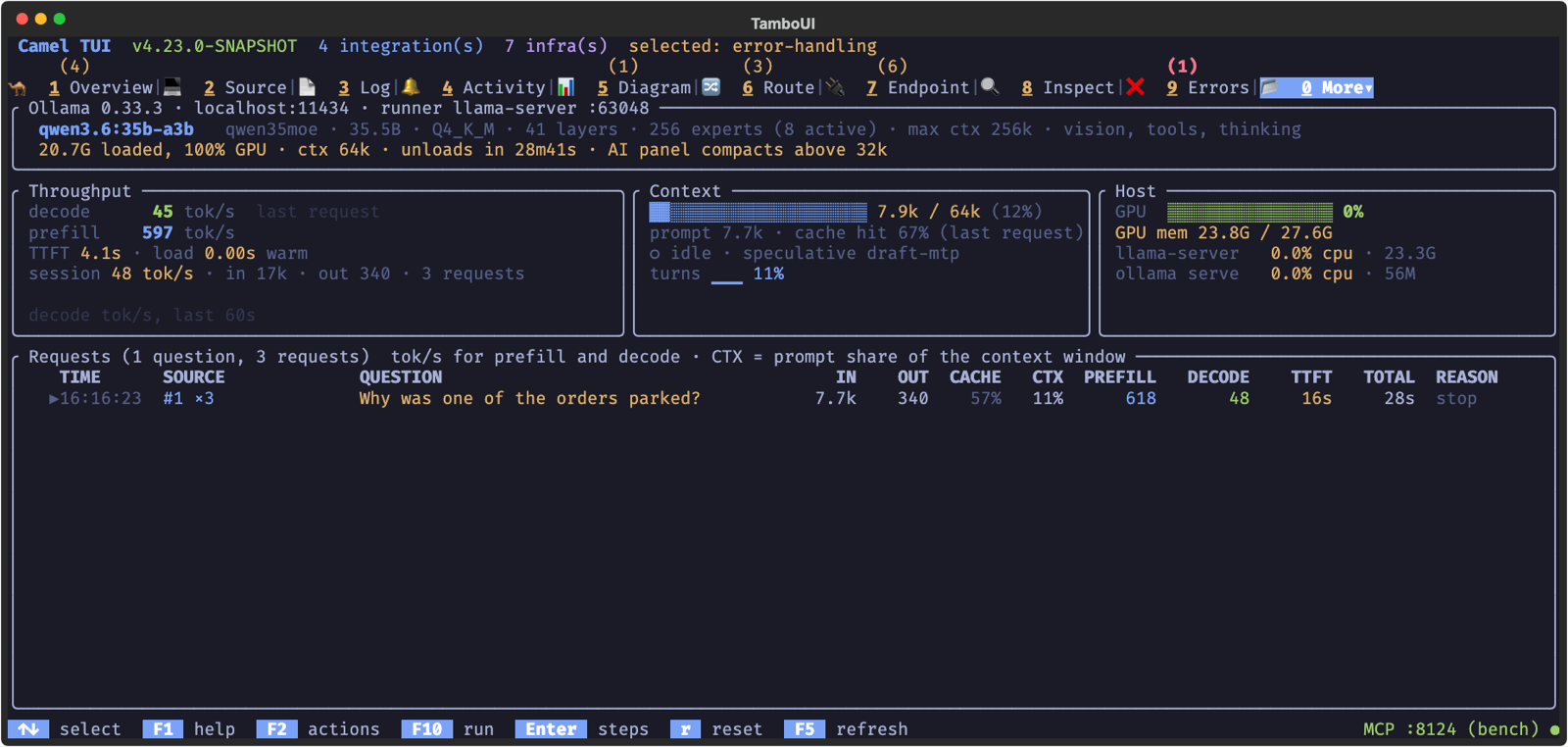
Task: Open the 9 Errors tab
Action: pyautogui.click(x=1207, y=88)
